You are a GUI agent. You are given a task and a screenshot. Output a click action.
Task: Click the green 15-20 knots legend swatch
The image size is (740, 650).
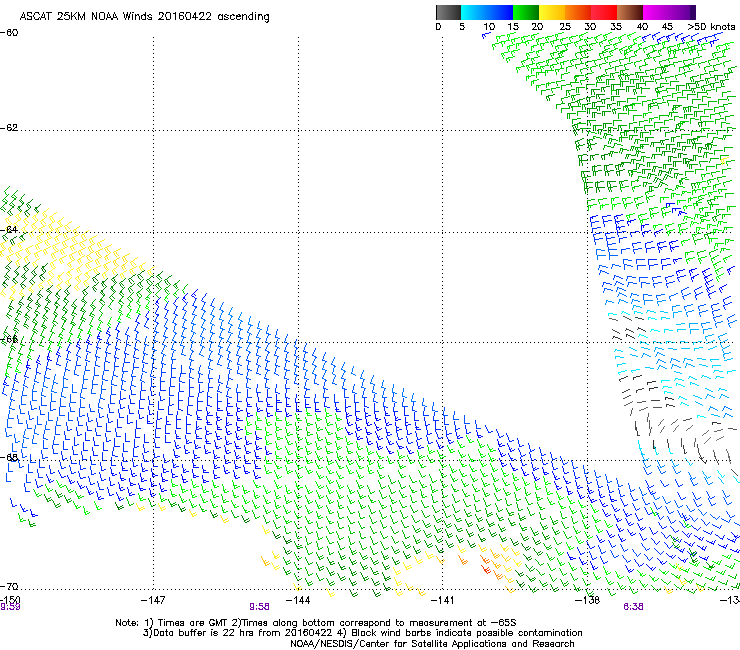pyautogui.click(x=526, y=12)
